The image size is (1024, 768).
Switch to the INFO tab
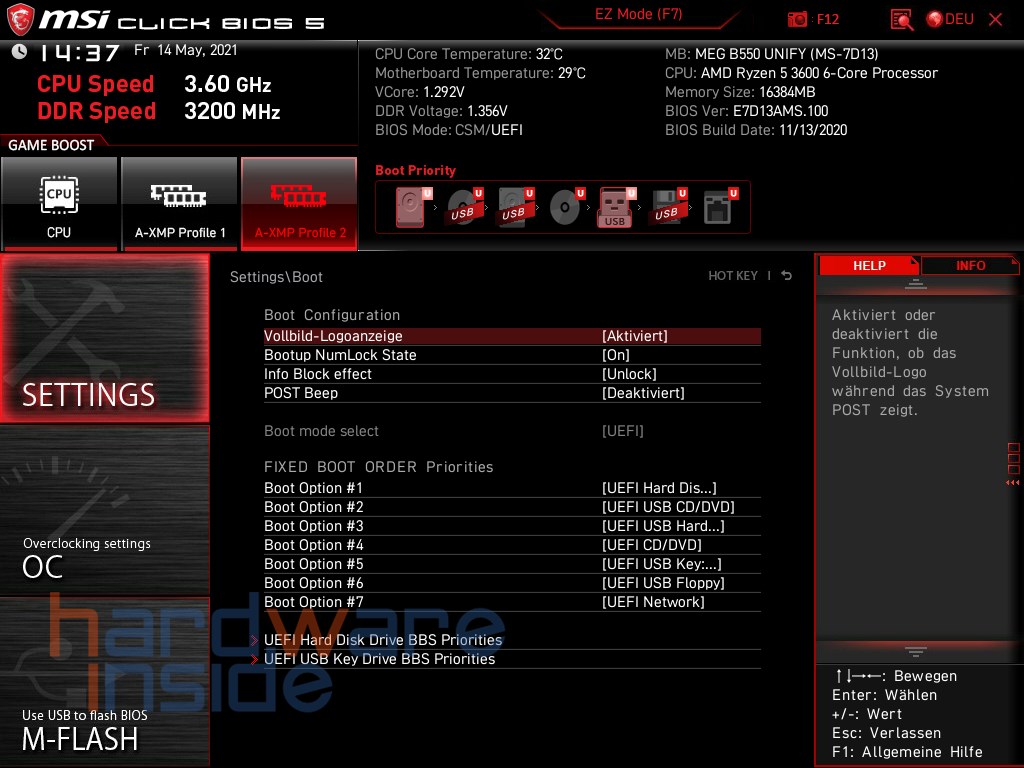click(970, 265)
